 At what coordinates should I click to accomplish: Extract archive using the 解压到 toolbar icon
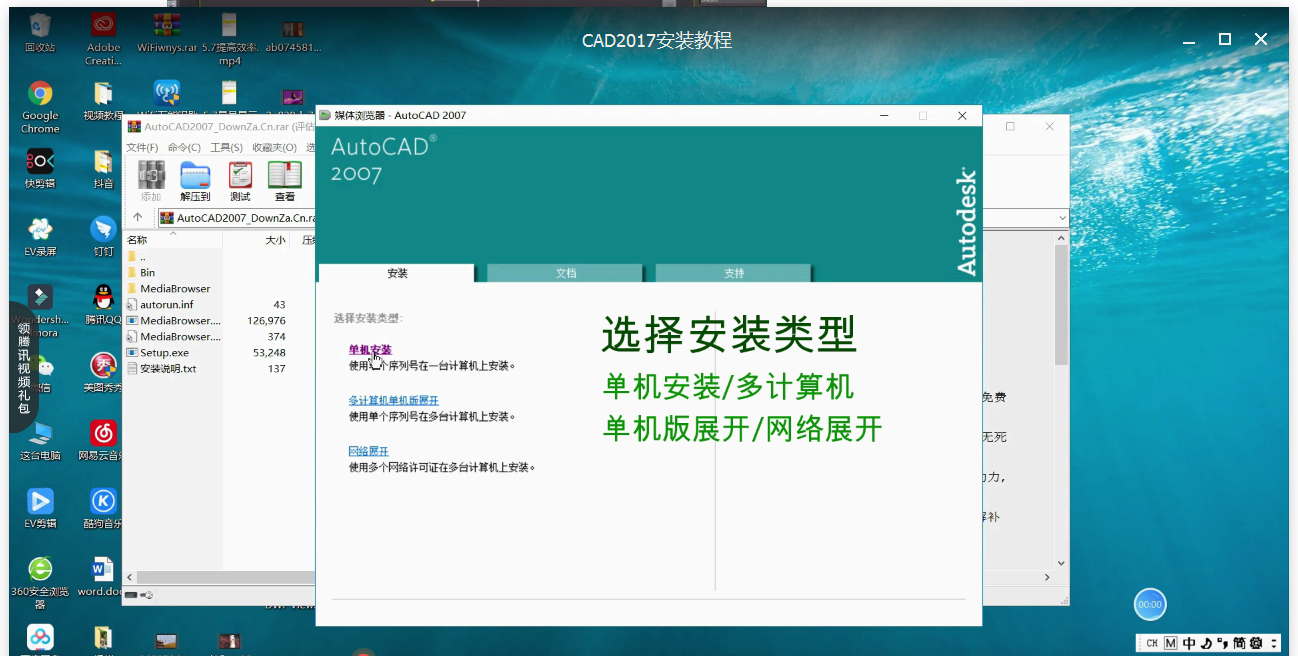[x=195, y=180]
